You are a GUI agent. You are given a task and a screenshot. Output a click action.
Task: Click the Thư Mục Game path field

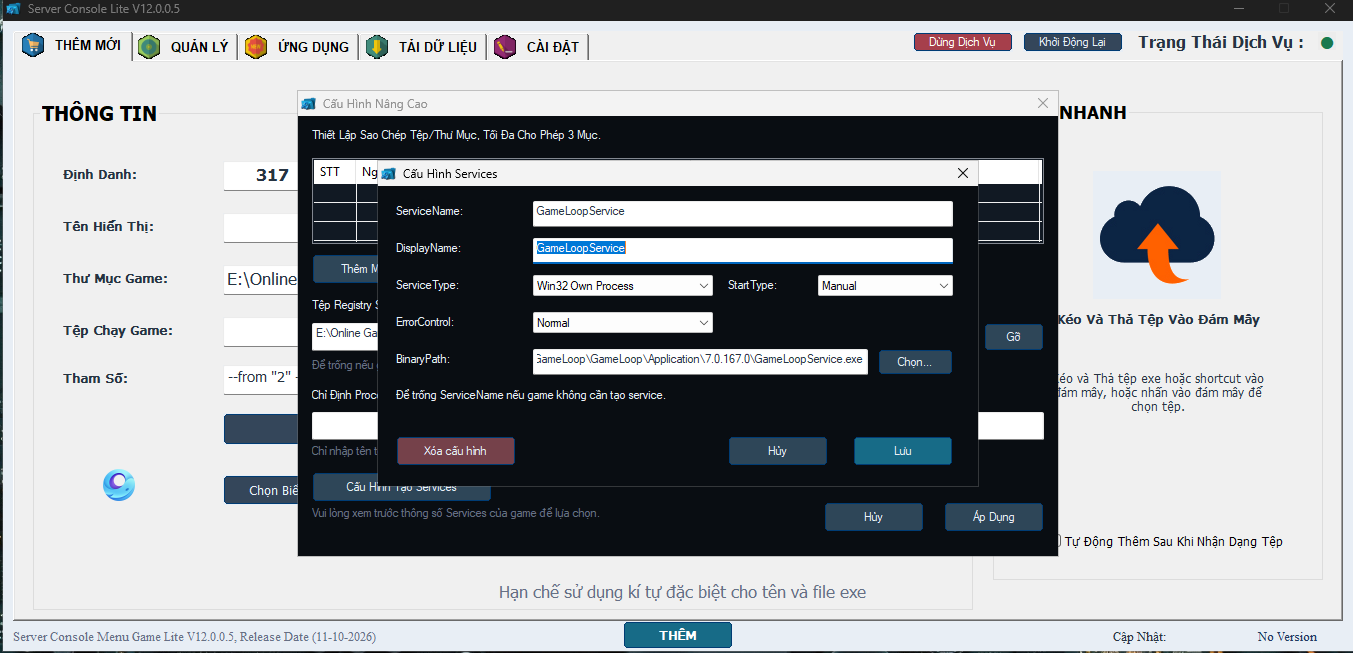[x=263, y=280]
